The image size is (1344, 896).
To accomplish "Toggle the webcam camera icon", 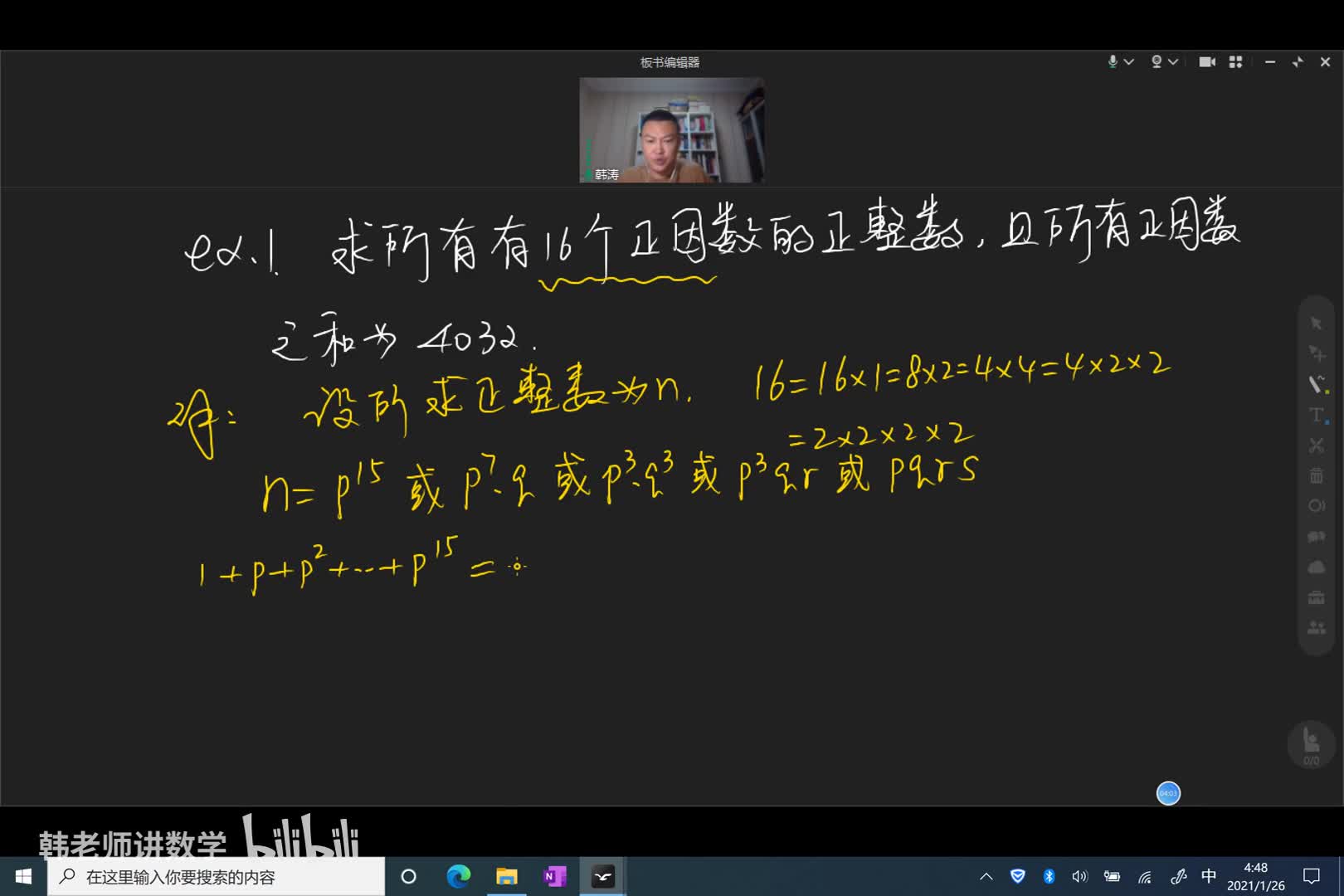I will coord(1157,62).
